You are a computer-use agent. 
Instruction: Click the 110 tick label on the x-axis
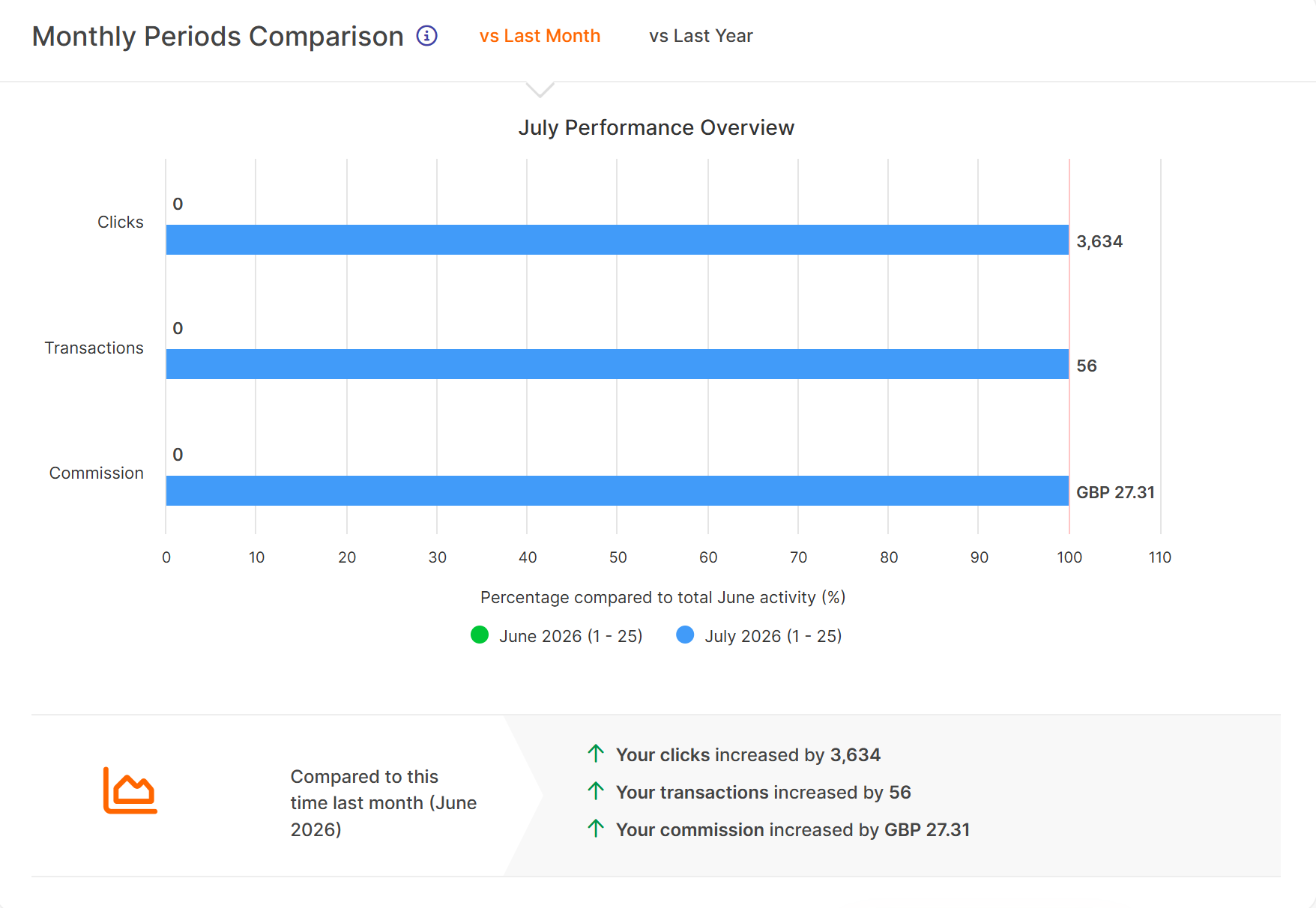tap(1159, 557)
